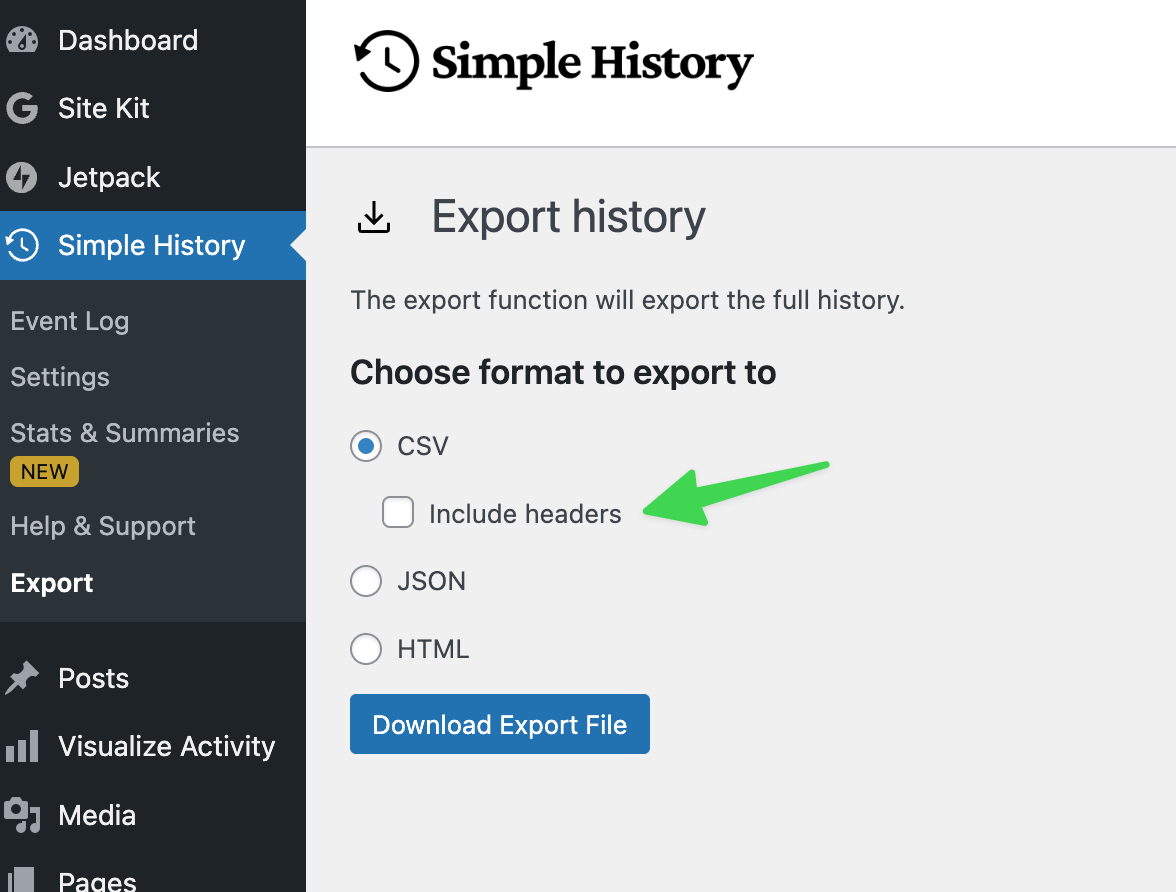The width and height of the screenshot is (1176, 892).
Task: Enable the Include headers checkbox
Action: pyautogui.click(x=398, y=513)
